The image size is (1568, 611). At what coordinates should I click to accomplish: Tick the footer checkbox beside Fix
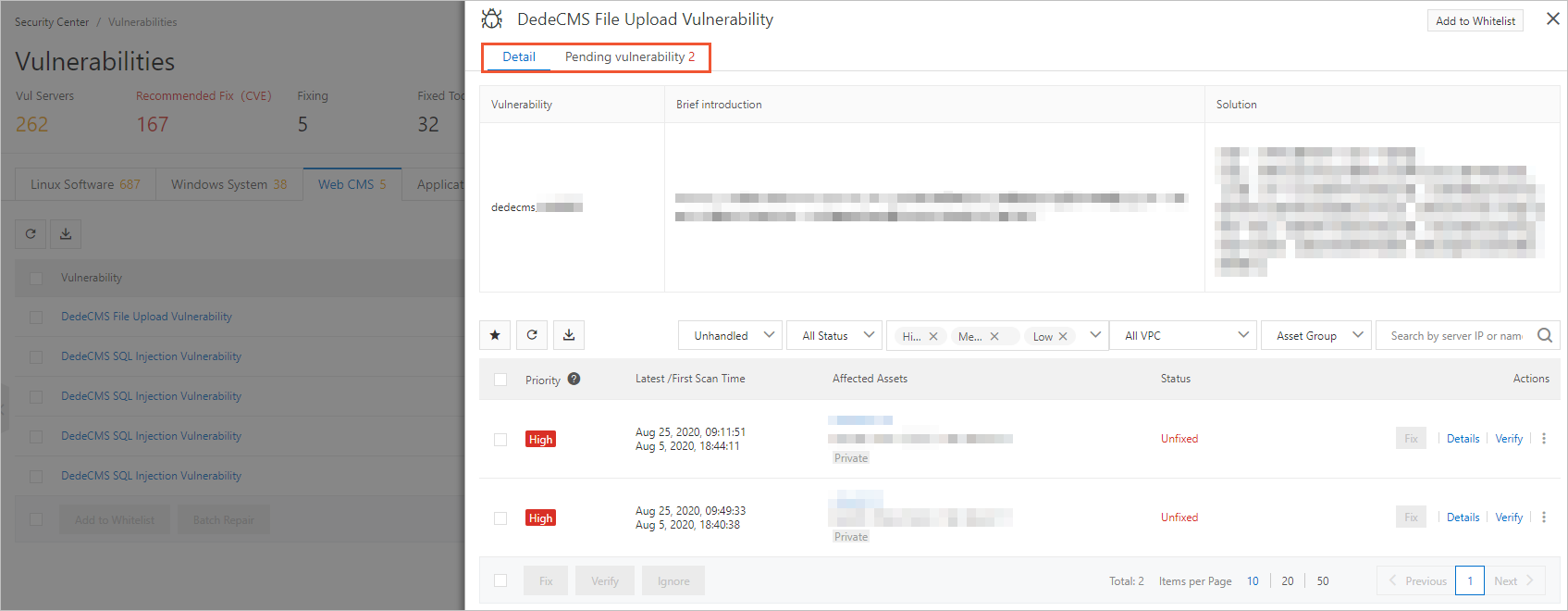(500, 580)
